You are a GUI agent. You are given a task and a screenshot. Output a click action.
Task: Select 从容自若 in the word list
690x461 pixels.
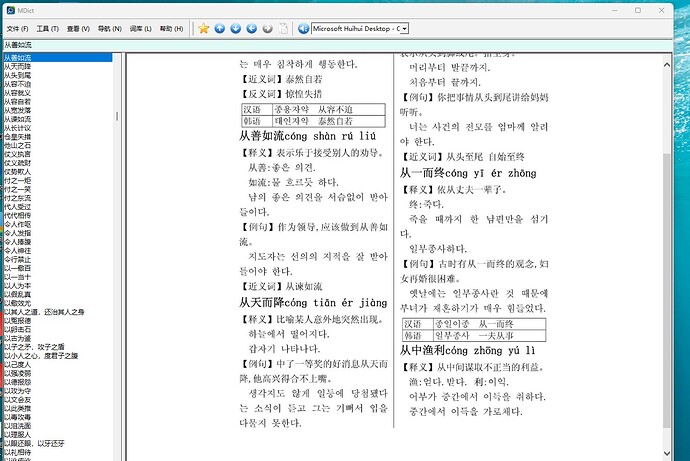(x=18, y=102)
